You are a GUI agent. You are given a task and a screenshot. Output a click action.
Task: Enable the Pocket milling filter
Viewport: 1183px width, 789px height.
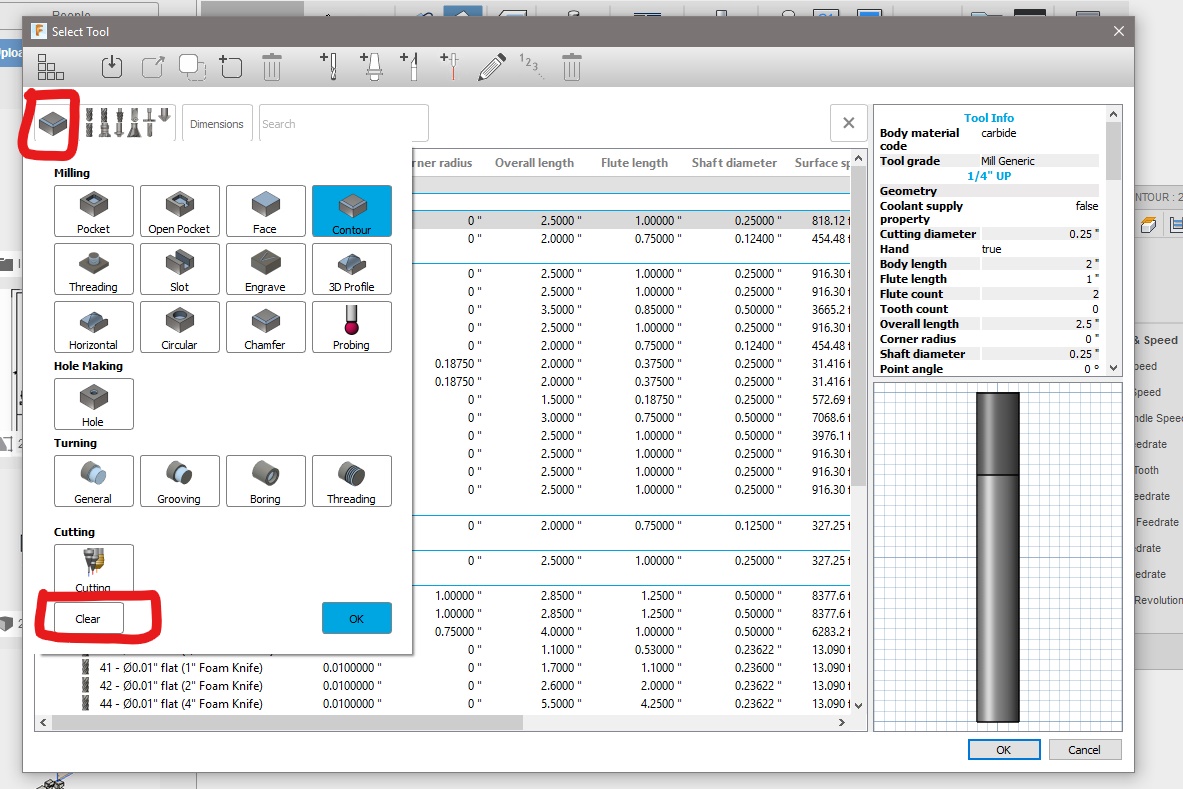pyautogui.click(x=93, y=210)
